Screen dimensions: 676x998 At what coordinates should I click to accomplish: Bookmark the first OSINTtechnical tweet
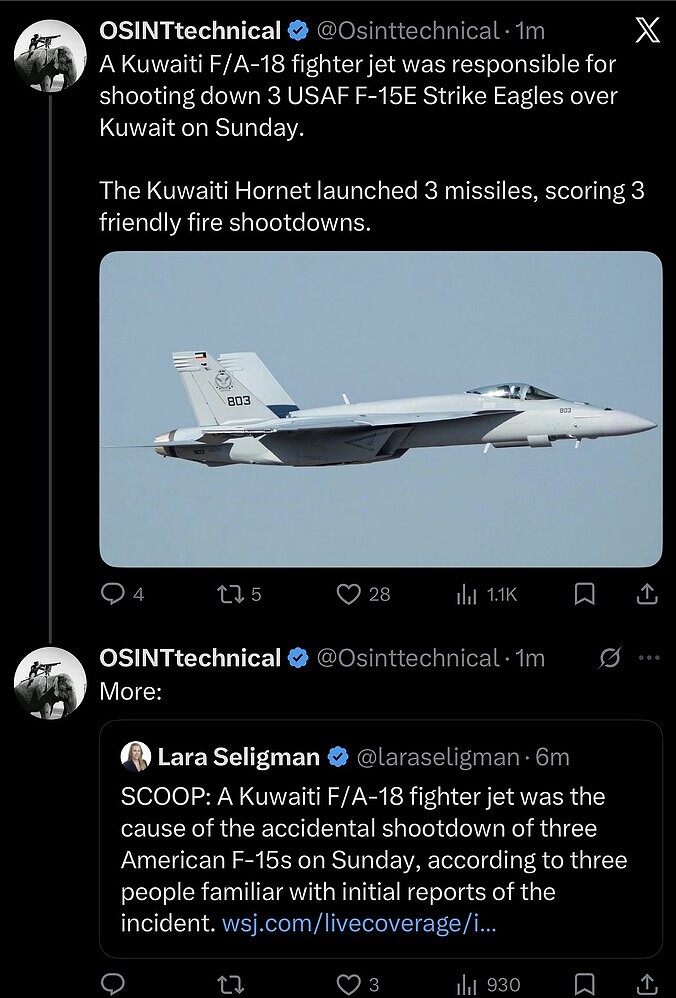click(x=585, y=594)
